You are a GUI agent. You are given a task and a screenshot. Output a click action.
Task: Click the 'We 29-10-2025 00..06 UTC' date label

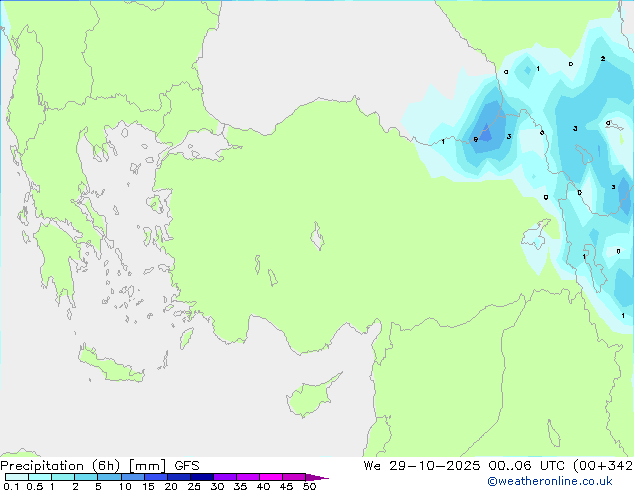[466, 466]
